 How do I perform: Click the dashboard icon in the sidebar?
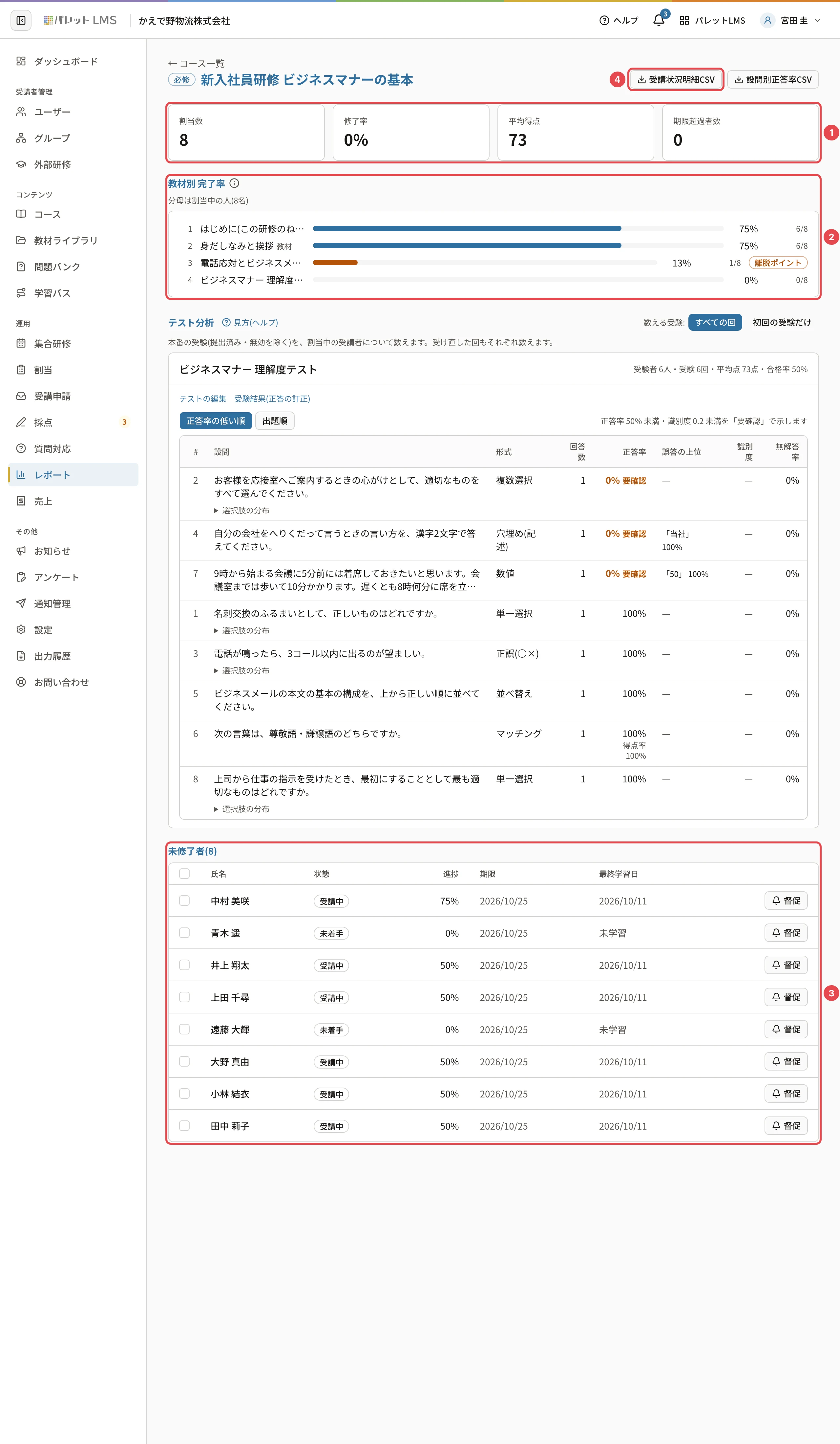21,61
